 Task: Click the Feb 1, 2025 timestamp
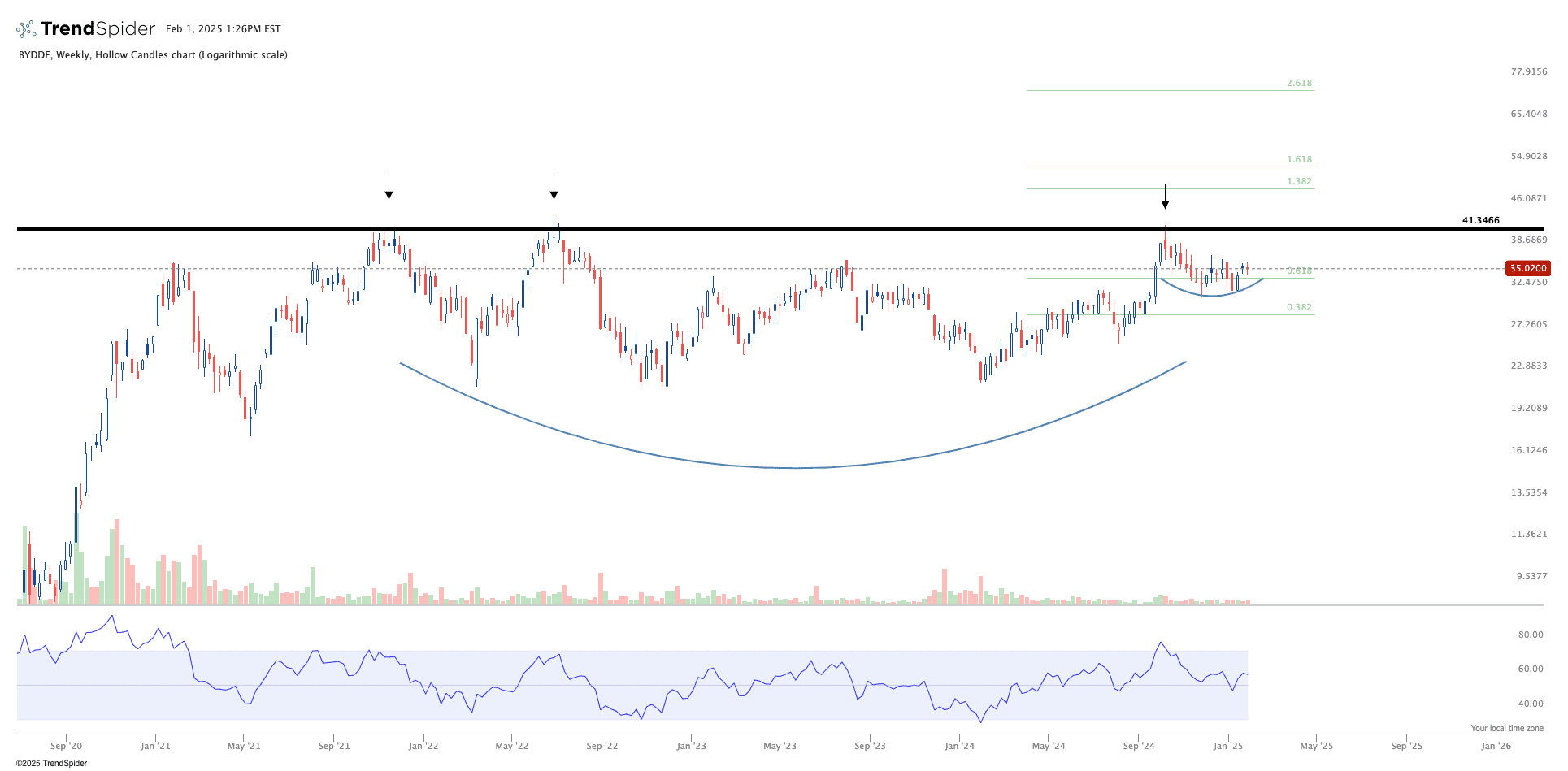(x=223, y=29)
